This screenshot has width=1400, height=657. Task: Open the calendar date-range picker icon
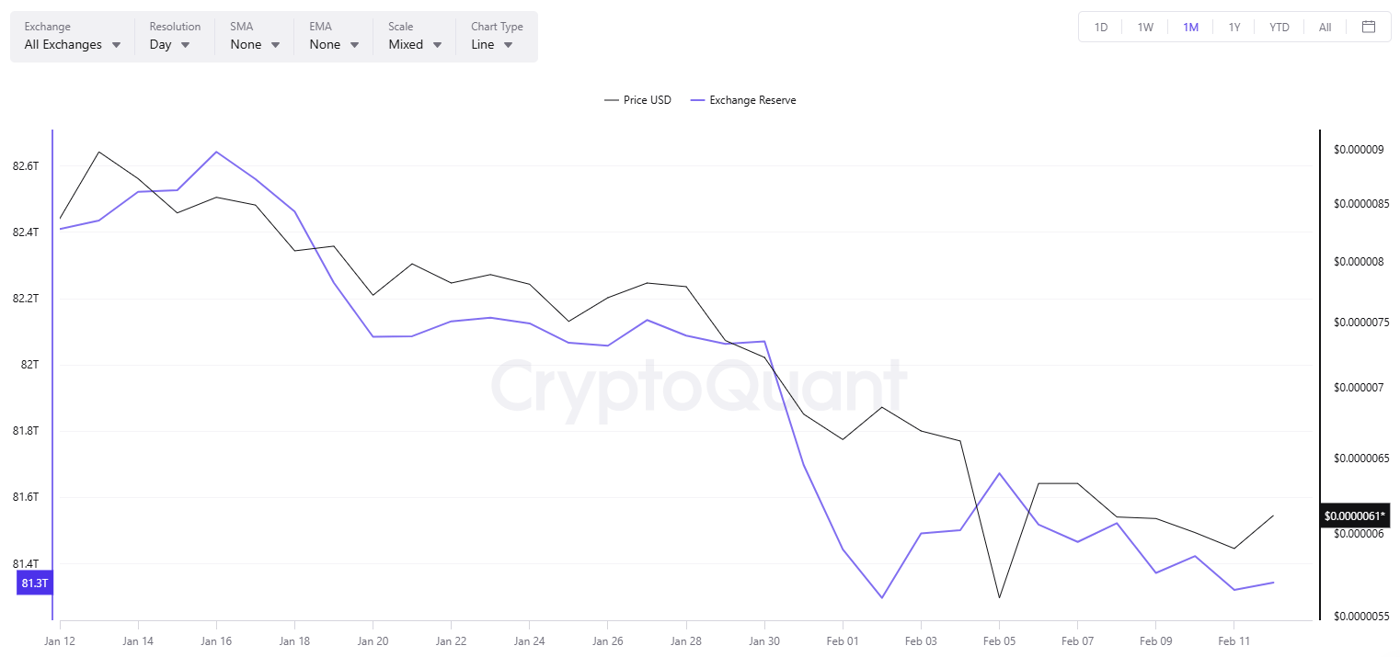pos(1368,27)
